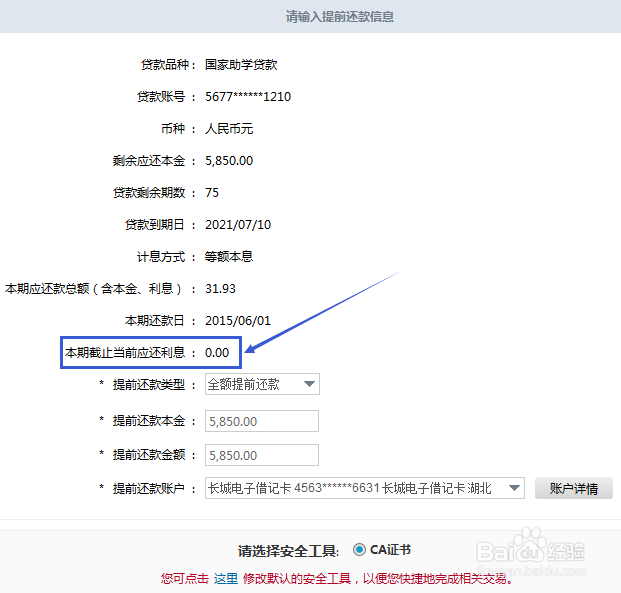The image size is (621, 593).
Task: Open the 提前还款类型 dropdown showing 全额提前还款
Action: [x=262, y=384]
